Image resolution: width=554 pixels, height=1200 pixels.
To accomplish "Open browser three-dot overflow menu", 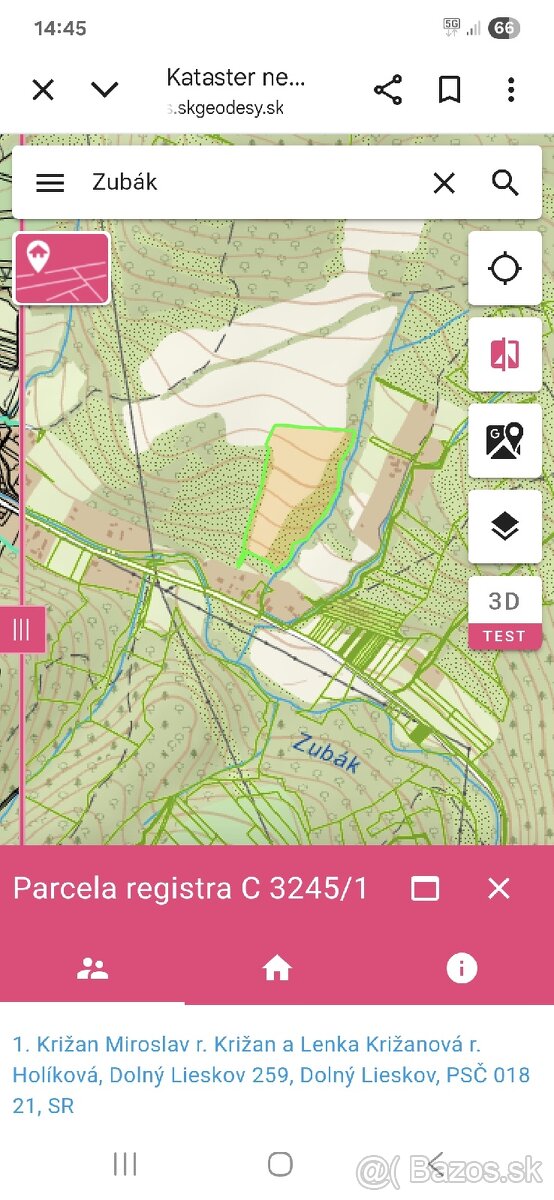I will tap(511, 90).
